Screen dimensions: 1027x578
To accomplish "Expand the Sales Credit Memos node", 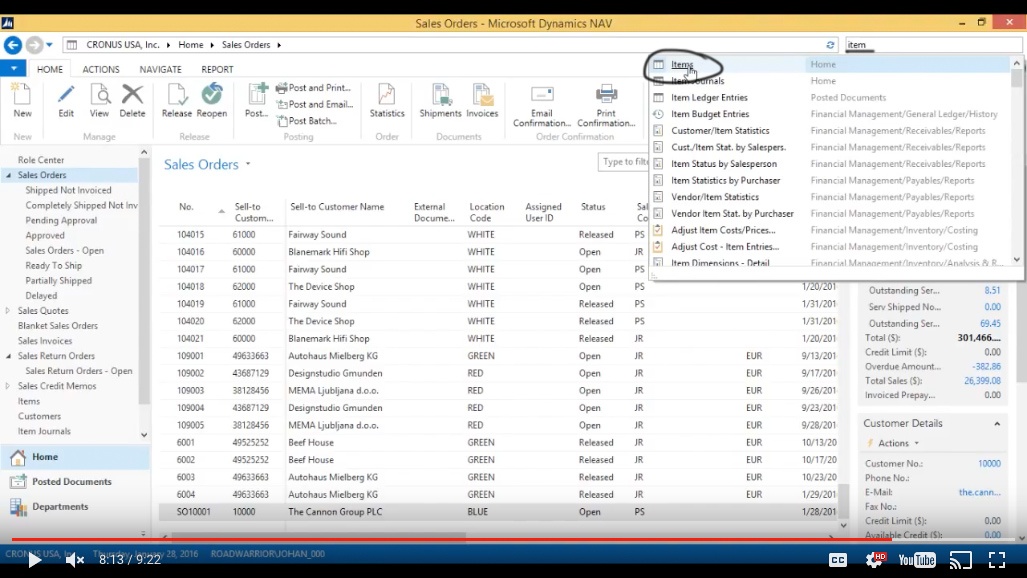I will click(x=8, y=386).
